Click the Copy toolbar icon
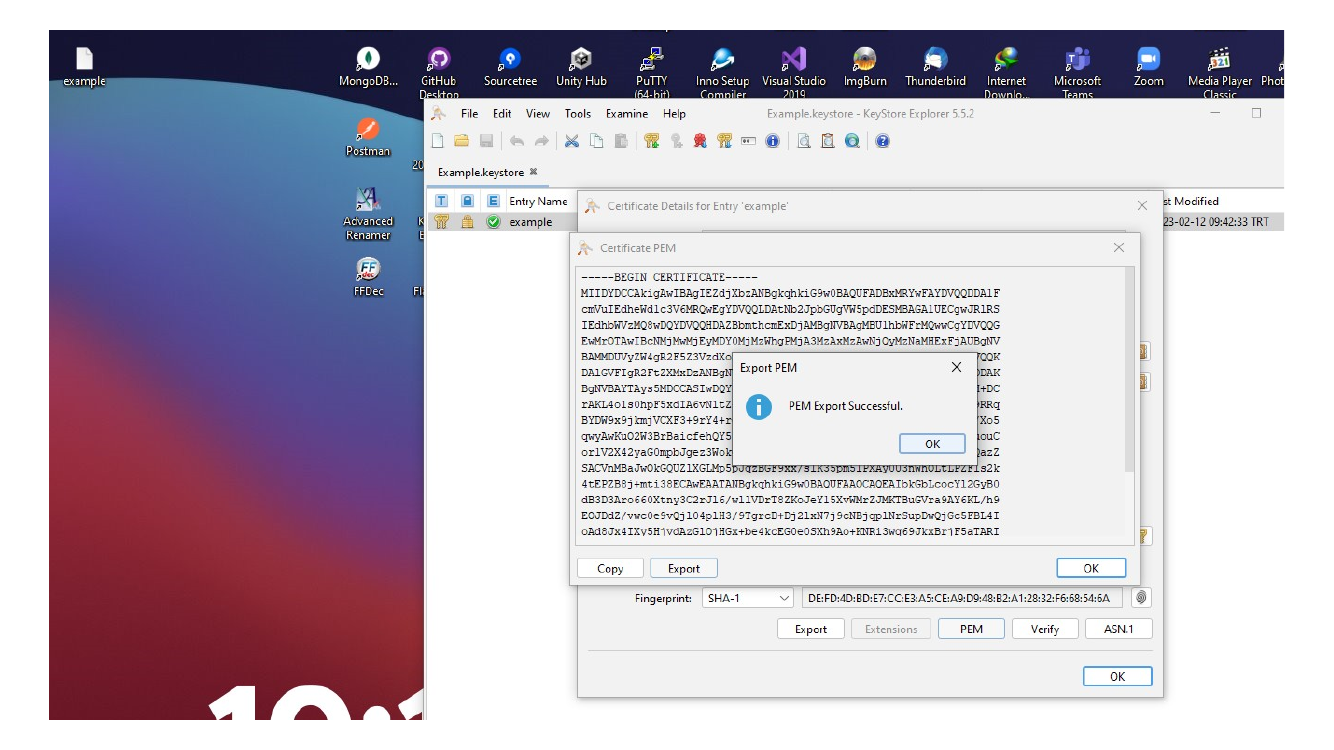Image resolution: width=1334 pixels, height=750 pixels. point(596,141)
